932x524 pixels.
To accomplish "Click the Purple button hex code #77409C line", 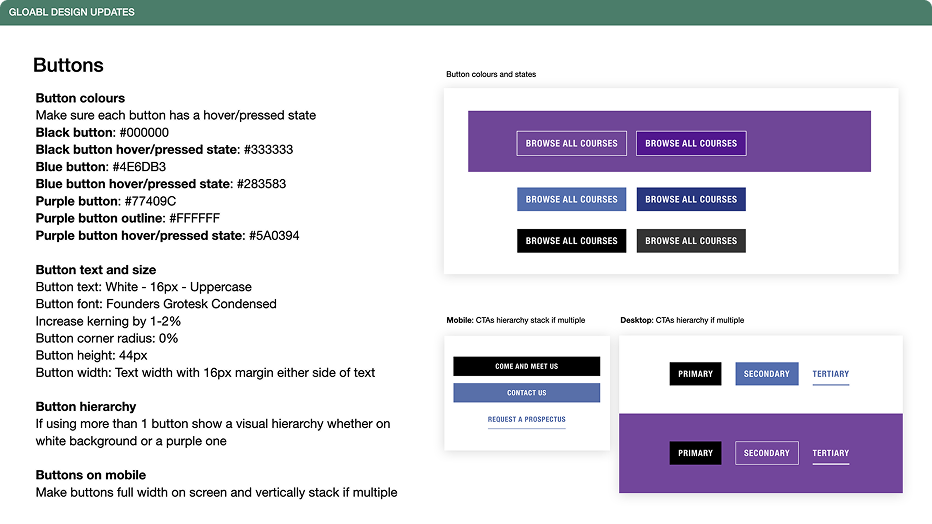I will (x=106, y=201).
